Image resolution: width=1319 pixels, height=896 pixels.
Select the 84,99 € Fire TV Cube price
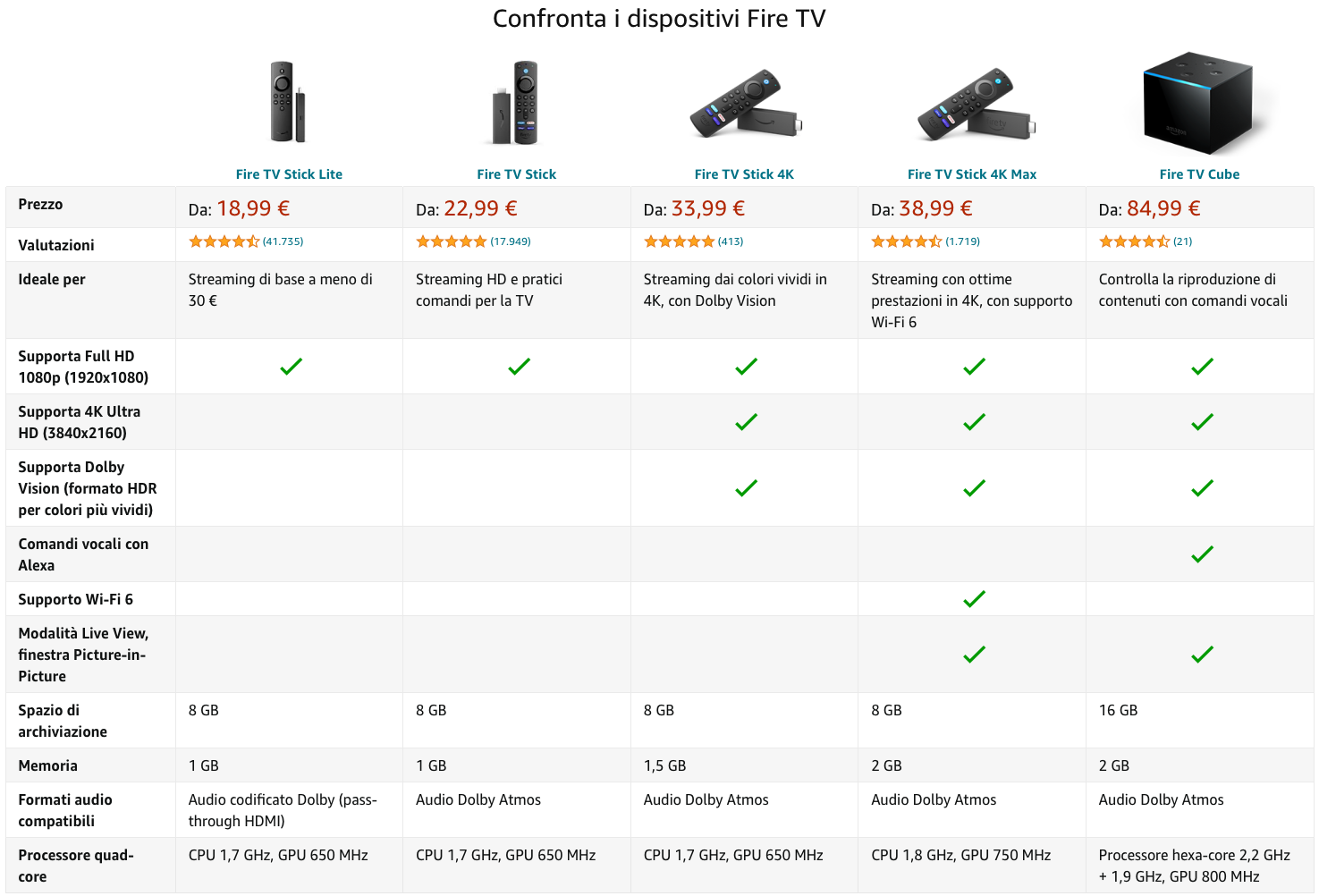[1163, 208]
